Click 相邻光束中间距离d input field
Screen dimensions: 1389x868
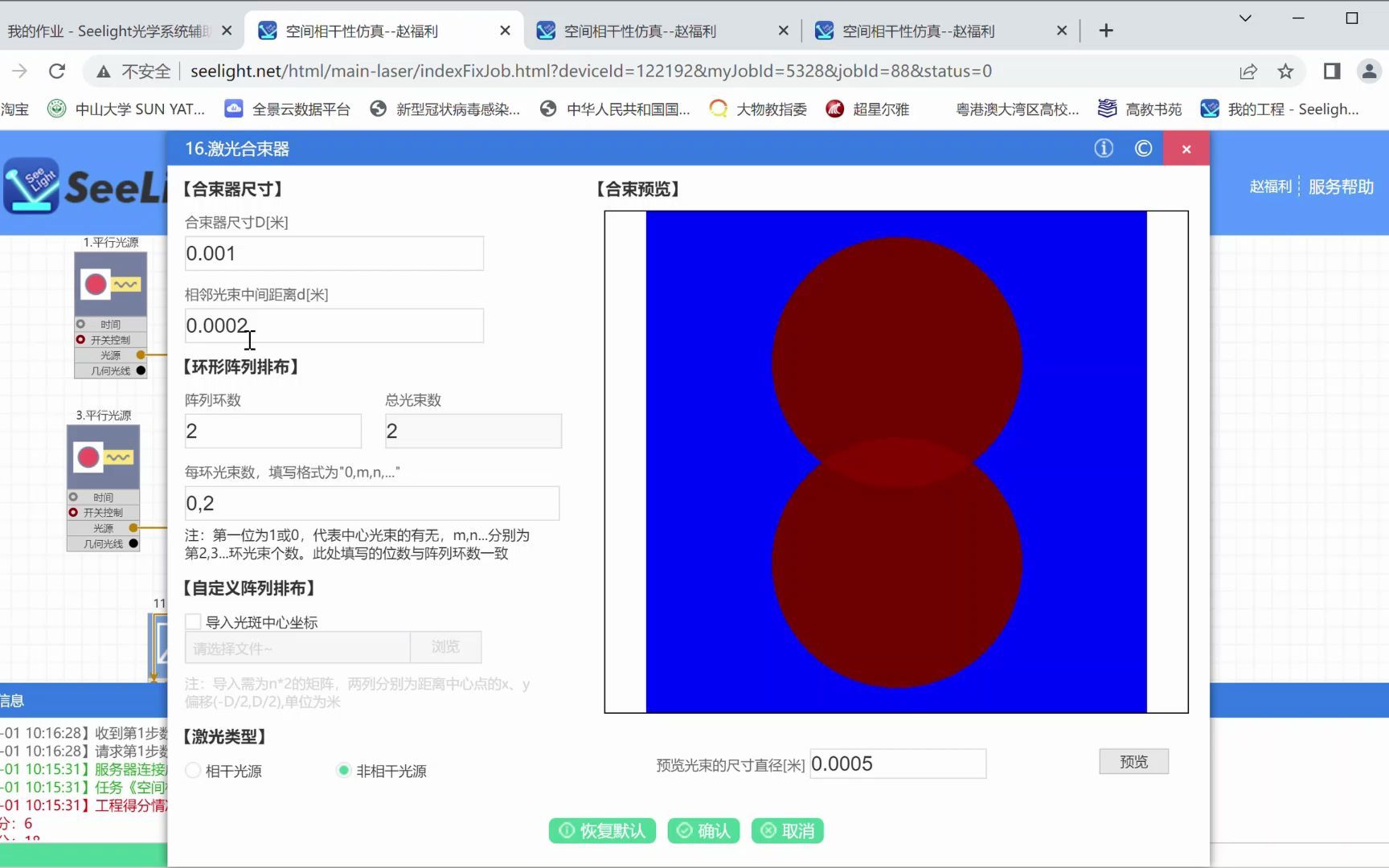tap(334, 325)
